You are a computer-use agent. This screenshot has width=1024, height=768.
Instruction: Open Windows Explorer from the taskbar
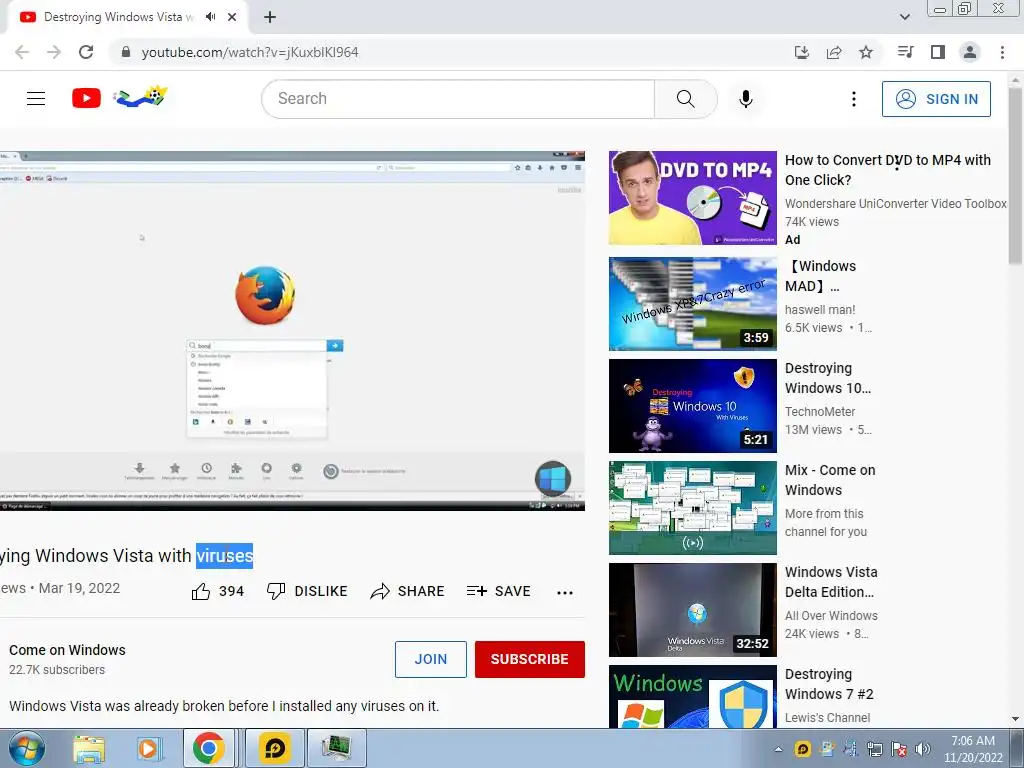point(89,748)
